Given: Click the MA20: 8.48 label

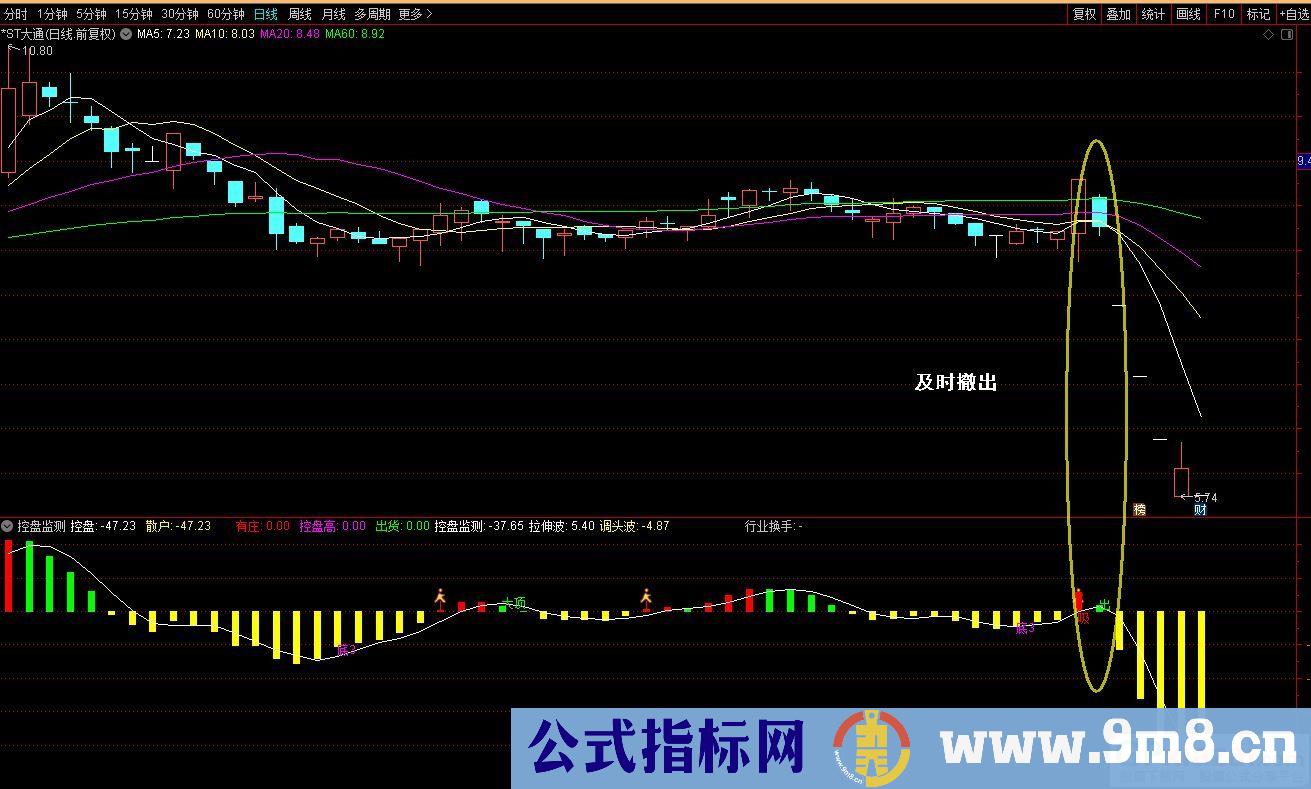Looking at the screenshot, I should (x=290, y=34).
